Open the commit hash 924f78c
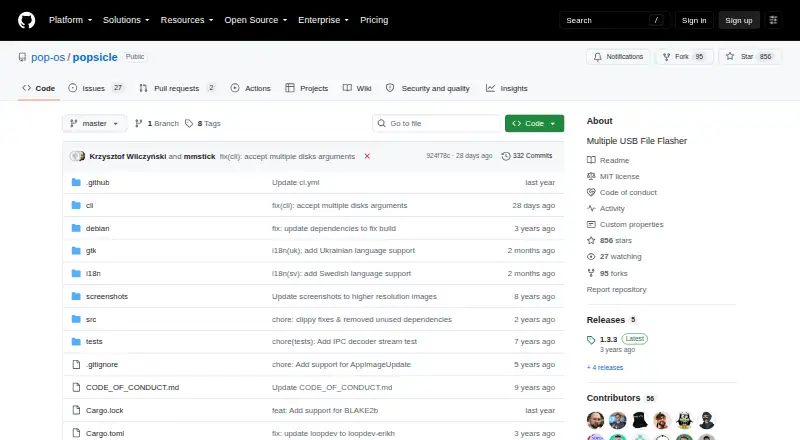The image size is (800, 440). 438,156
